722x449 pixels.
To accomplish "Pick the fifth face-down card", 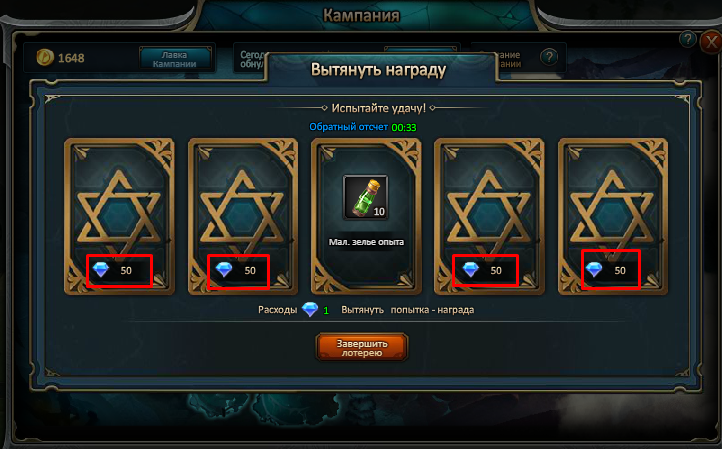I will click(x=613, y=216).
